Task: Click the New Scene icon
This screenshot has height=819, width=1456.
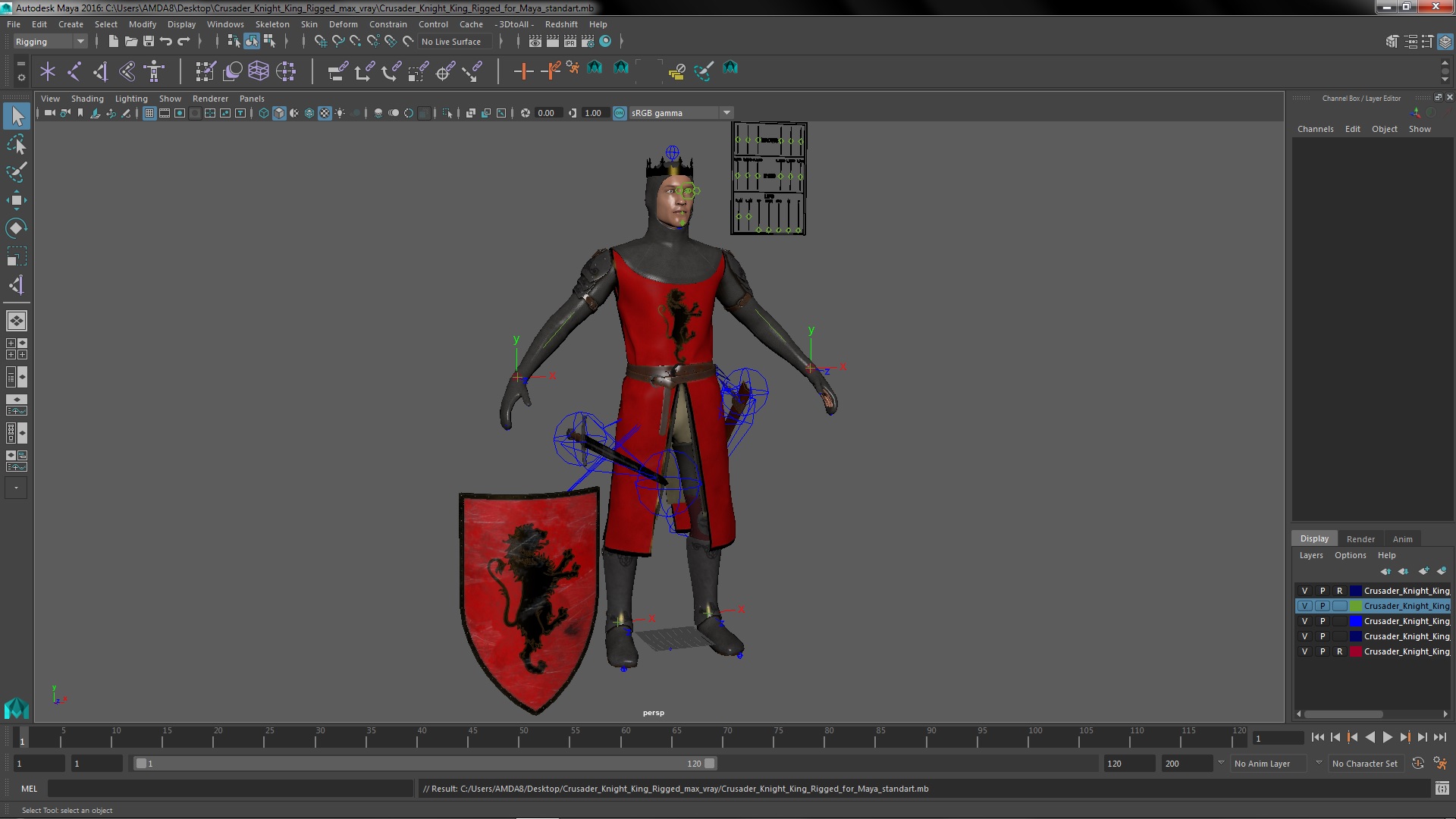Action: coord(113,42)
